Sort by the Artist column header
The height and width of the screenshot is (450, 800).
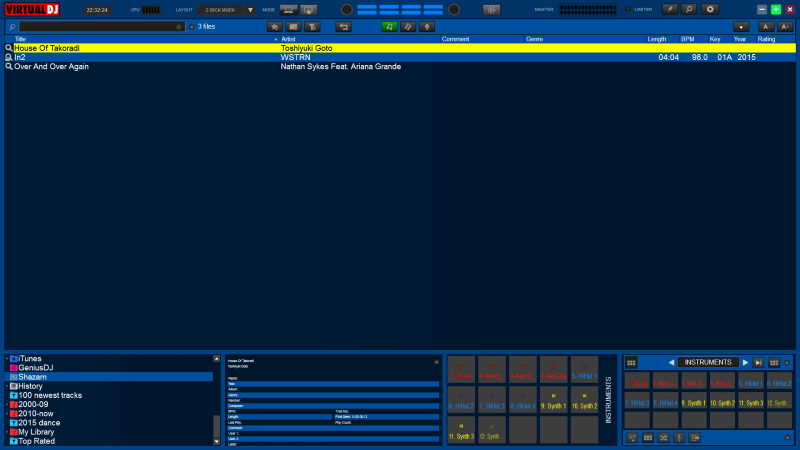coord(359,39)
